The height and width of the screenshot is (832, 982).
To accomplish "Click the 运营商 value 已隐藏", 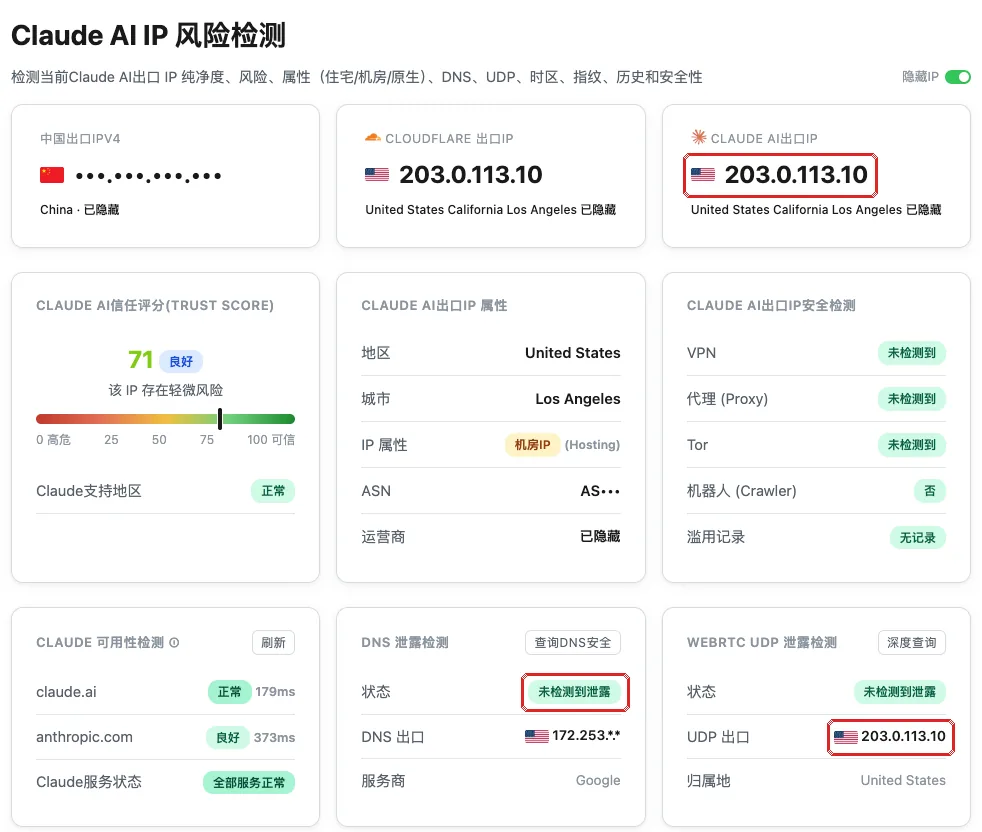I will (x=600, y=536).
